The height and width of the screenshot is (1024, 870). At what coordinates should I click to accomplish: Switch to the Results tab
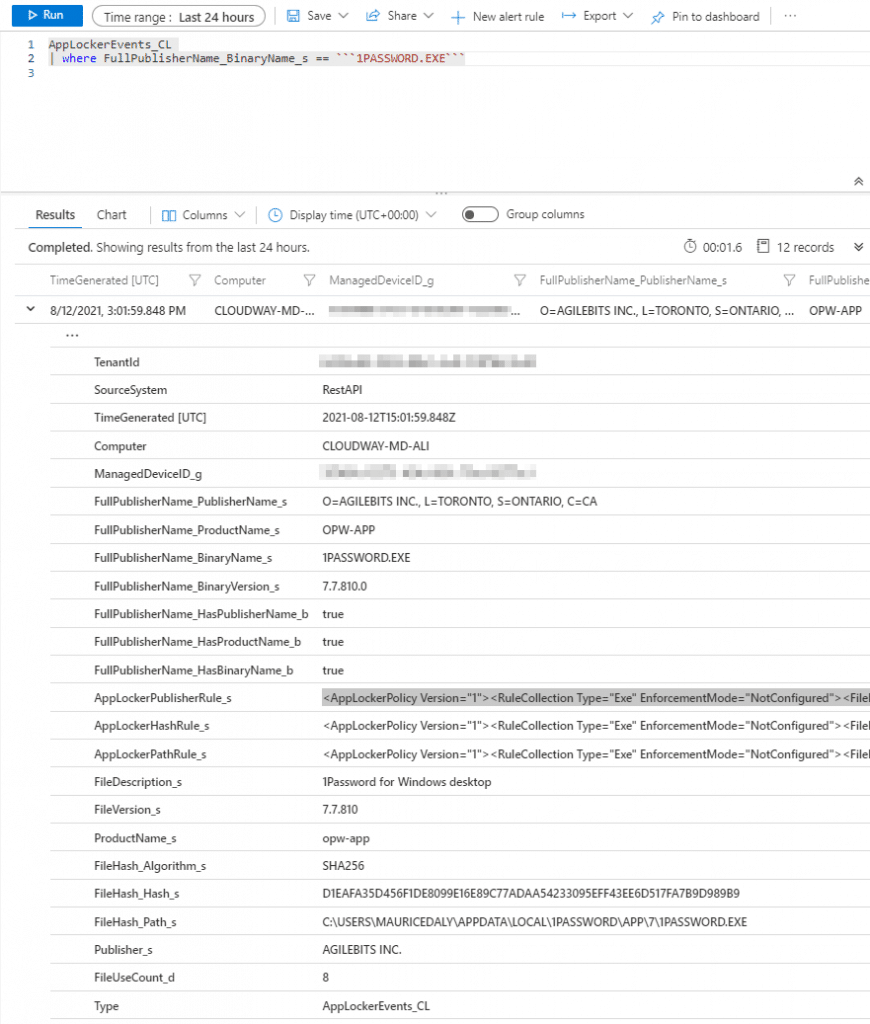click(x=55, y=215)
